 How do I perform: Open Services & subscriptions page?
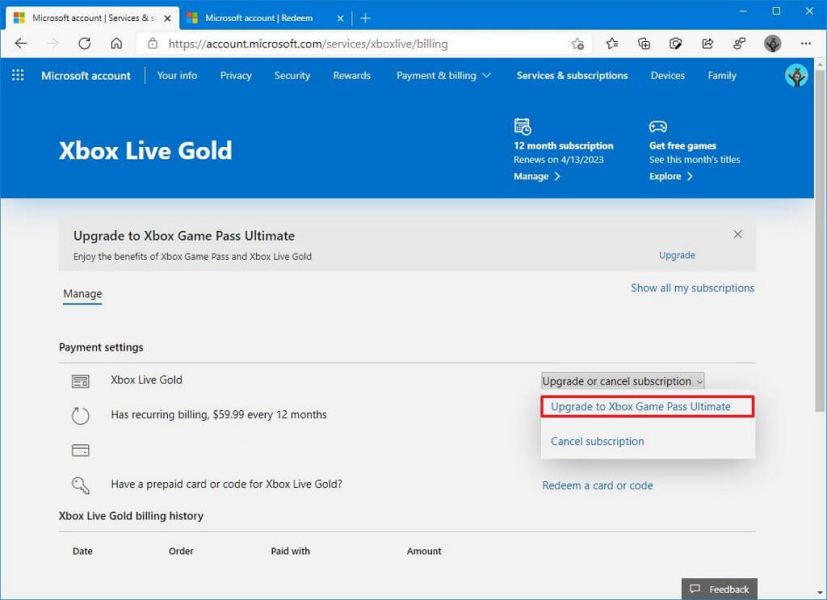[x=572, y=75]
